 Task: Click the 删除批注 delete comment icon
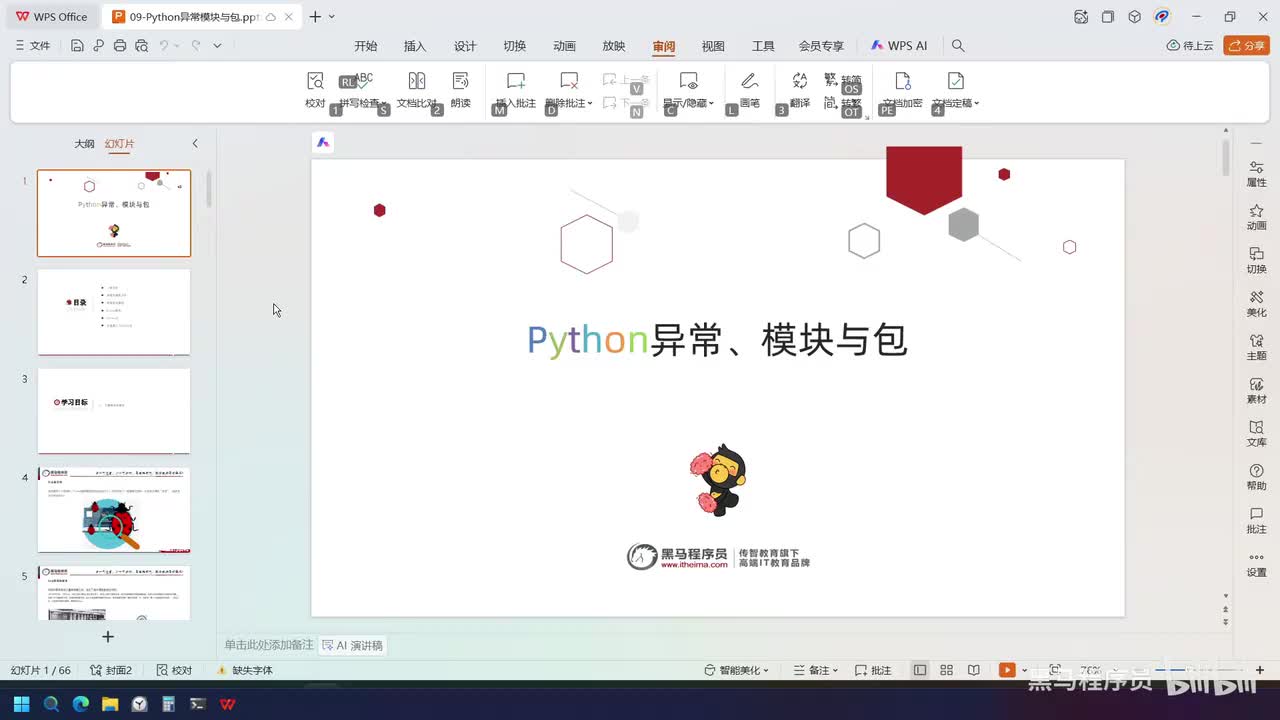tap(569, 81)
